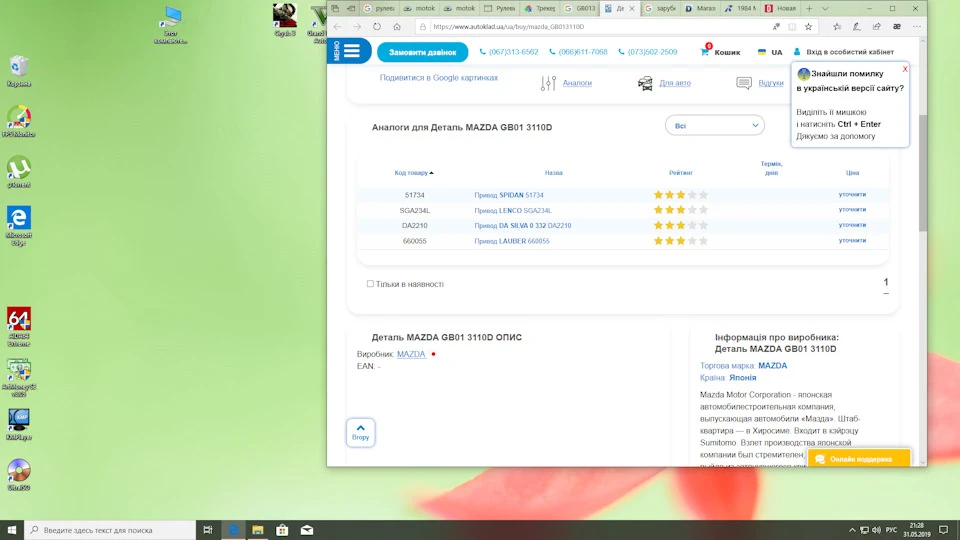Open the Онлайн поддержка chat button
This screenshot has width=960, height=540.
[x=858, y=459]
